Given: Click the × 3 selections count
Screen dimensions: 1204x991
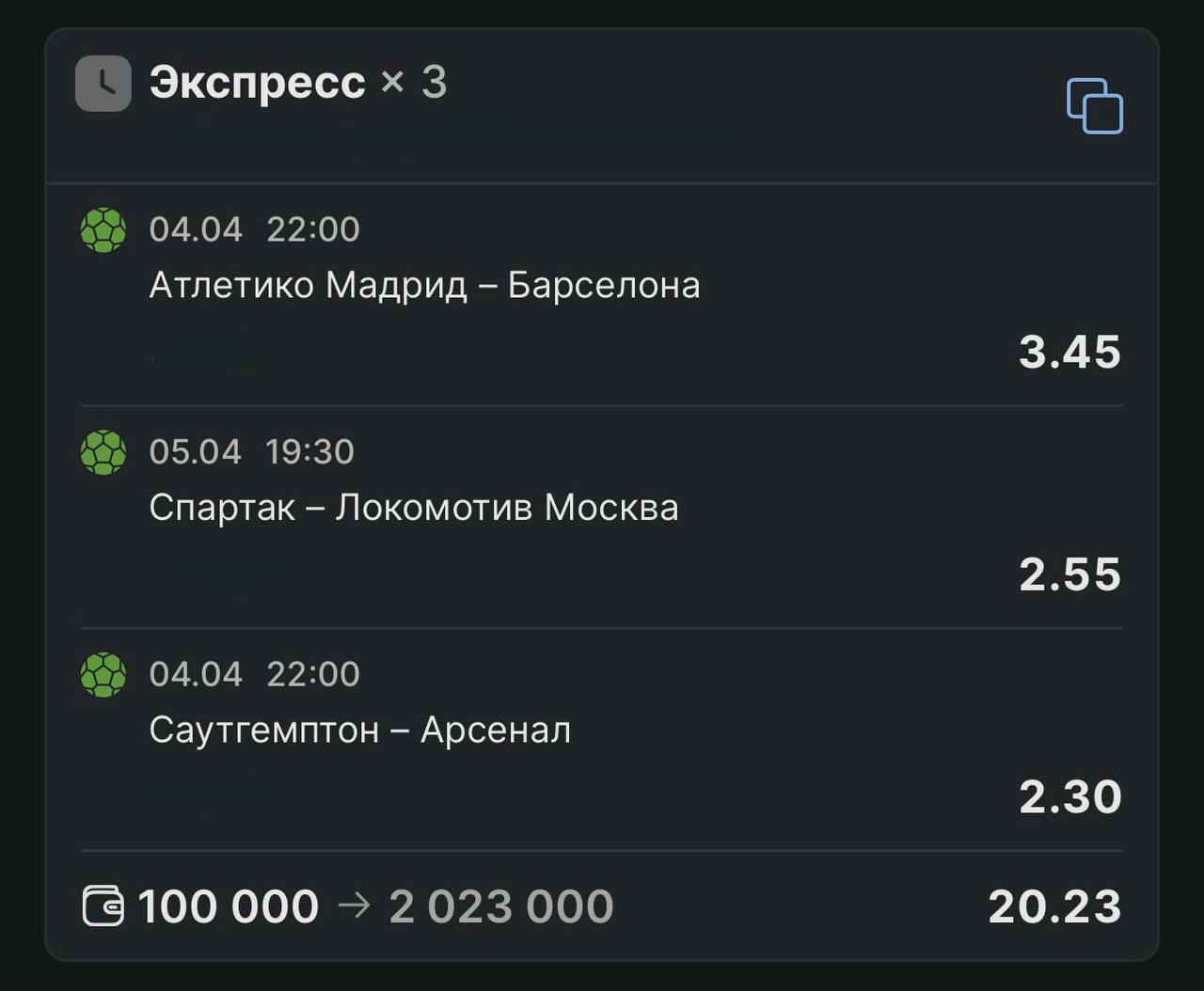Looking at the screenshot, I should click(x=414, y=82).
